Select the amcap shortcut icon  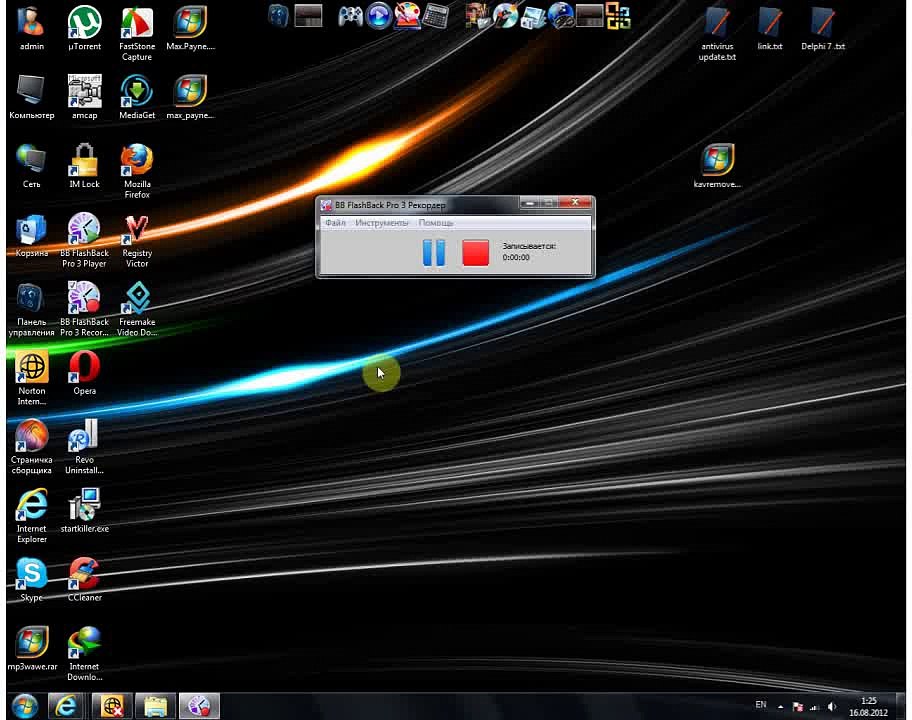pos(84,97)
